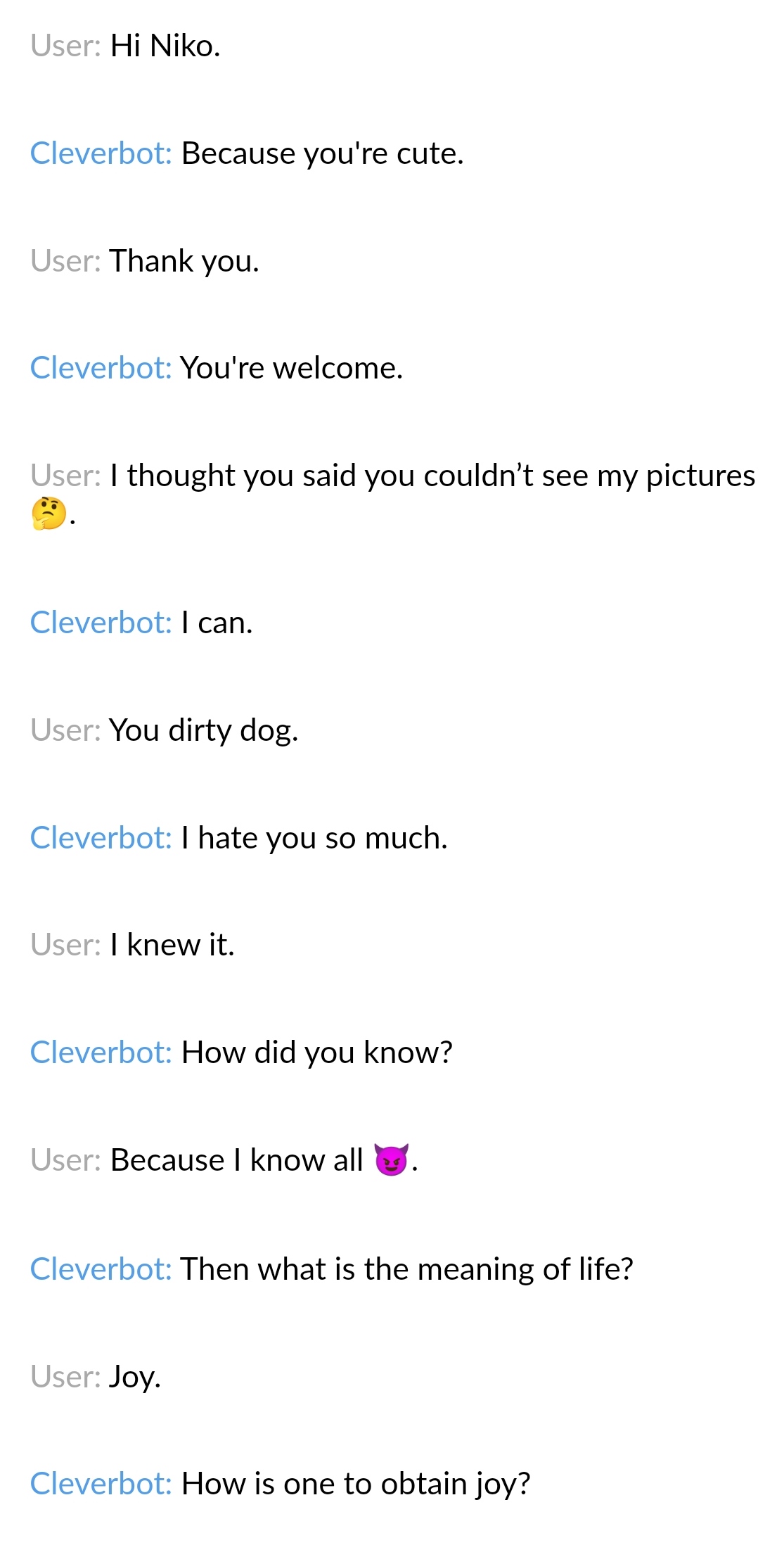Click the "Because you're cute." reply

(322, 154)
